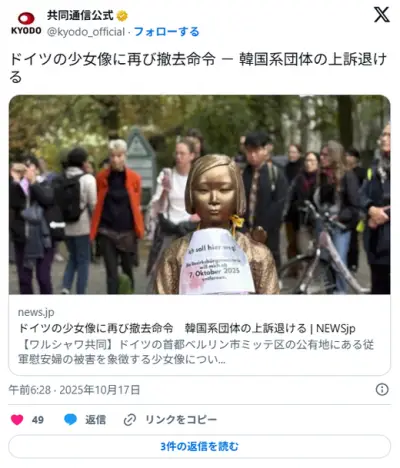Open the statue news article image
This screenshot has height=468, width=400.
(199, 195)
